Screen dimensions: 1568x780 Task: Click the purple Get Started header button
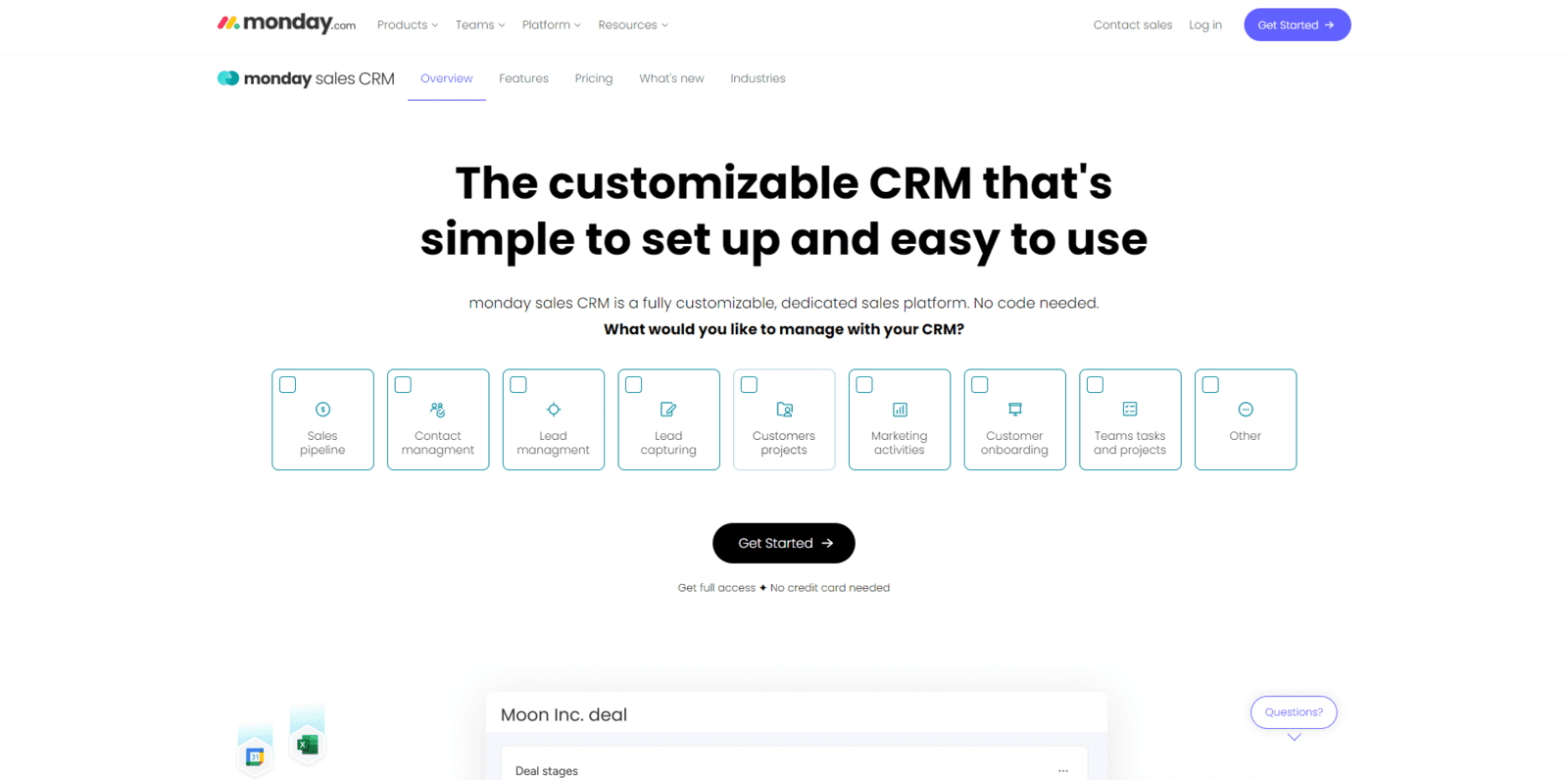click(1298, 24)
